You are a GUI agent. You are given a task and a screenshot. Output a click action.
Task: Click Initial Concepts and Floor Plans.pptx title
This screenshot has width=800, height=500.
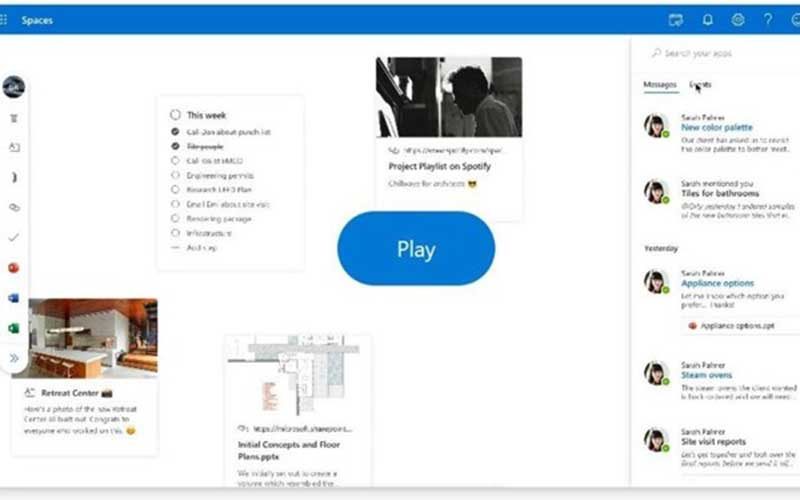[x=289, y=451]
